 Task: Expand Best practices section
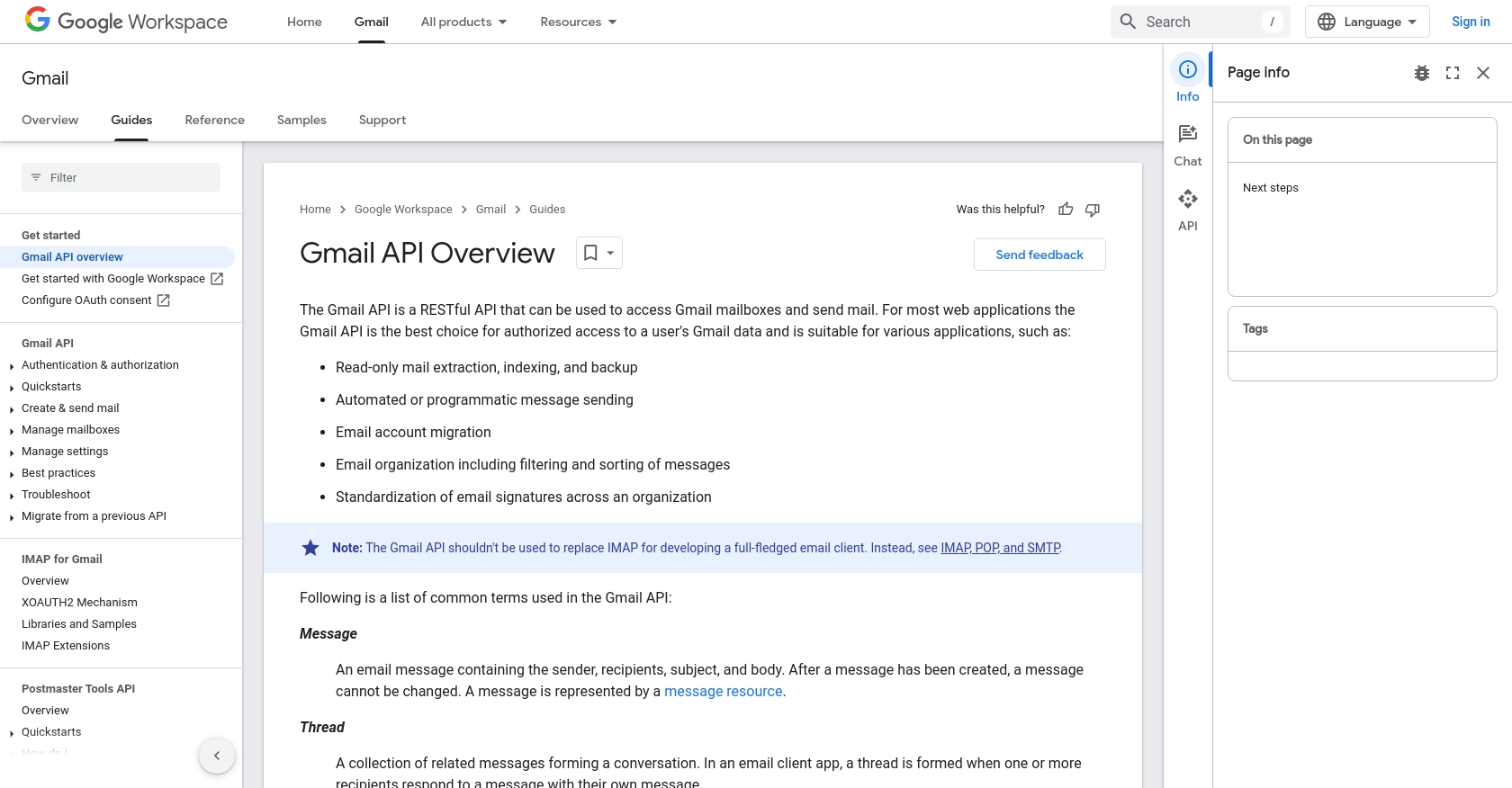point(11,474)
